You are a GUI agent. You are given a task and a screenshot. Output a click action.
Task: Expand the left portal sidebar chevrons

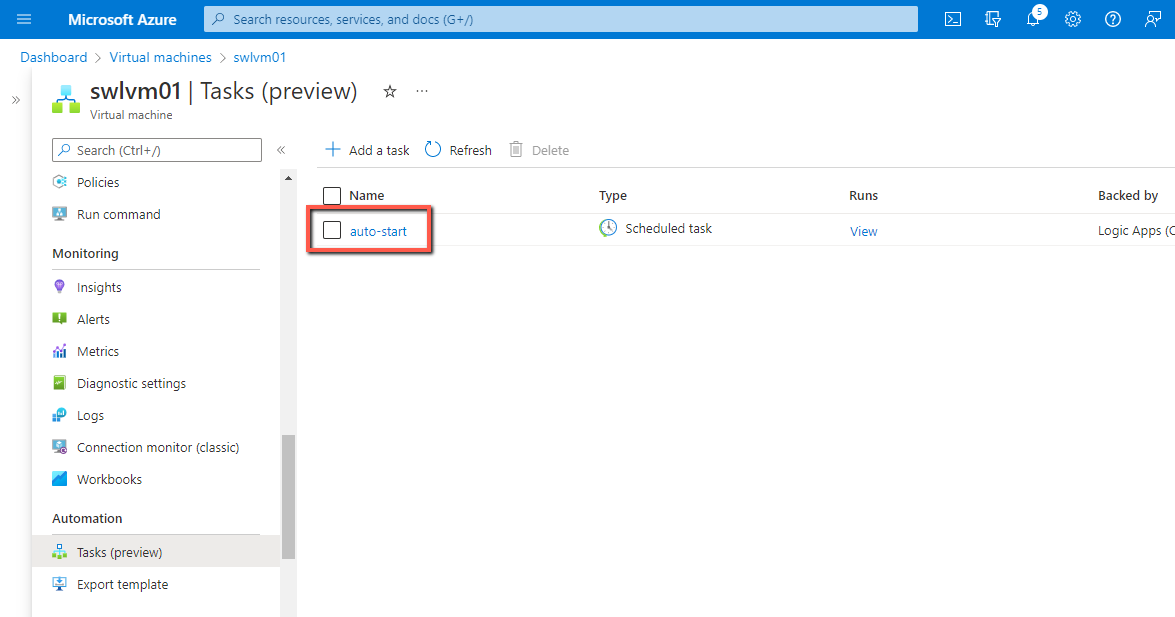click(x=16, y=100)
